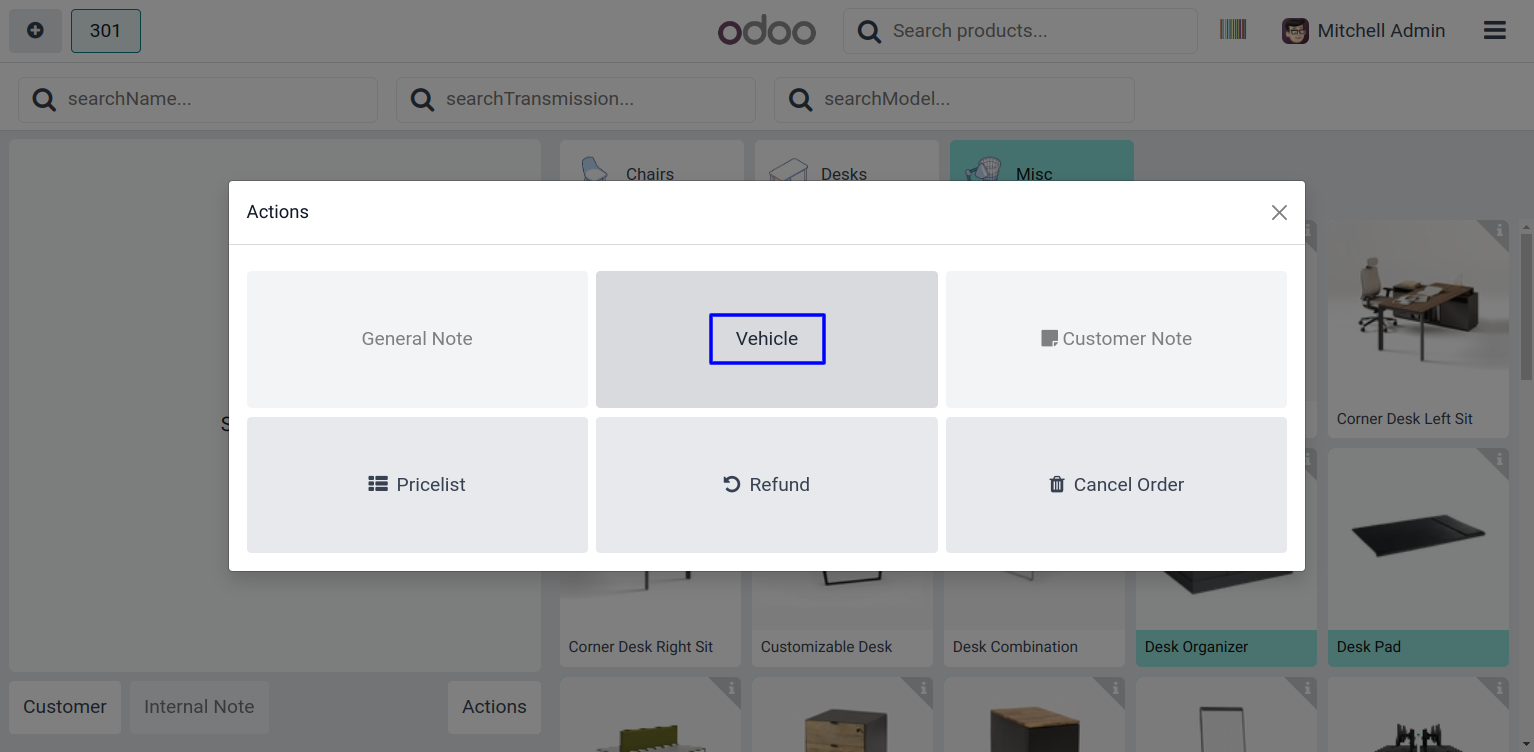Choose the Refund action
The height and width of the screenshot is (752, 1534).
click(766, 485)
